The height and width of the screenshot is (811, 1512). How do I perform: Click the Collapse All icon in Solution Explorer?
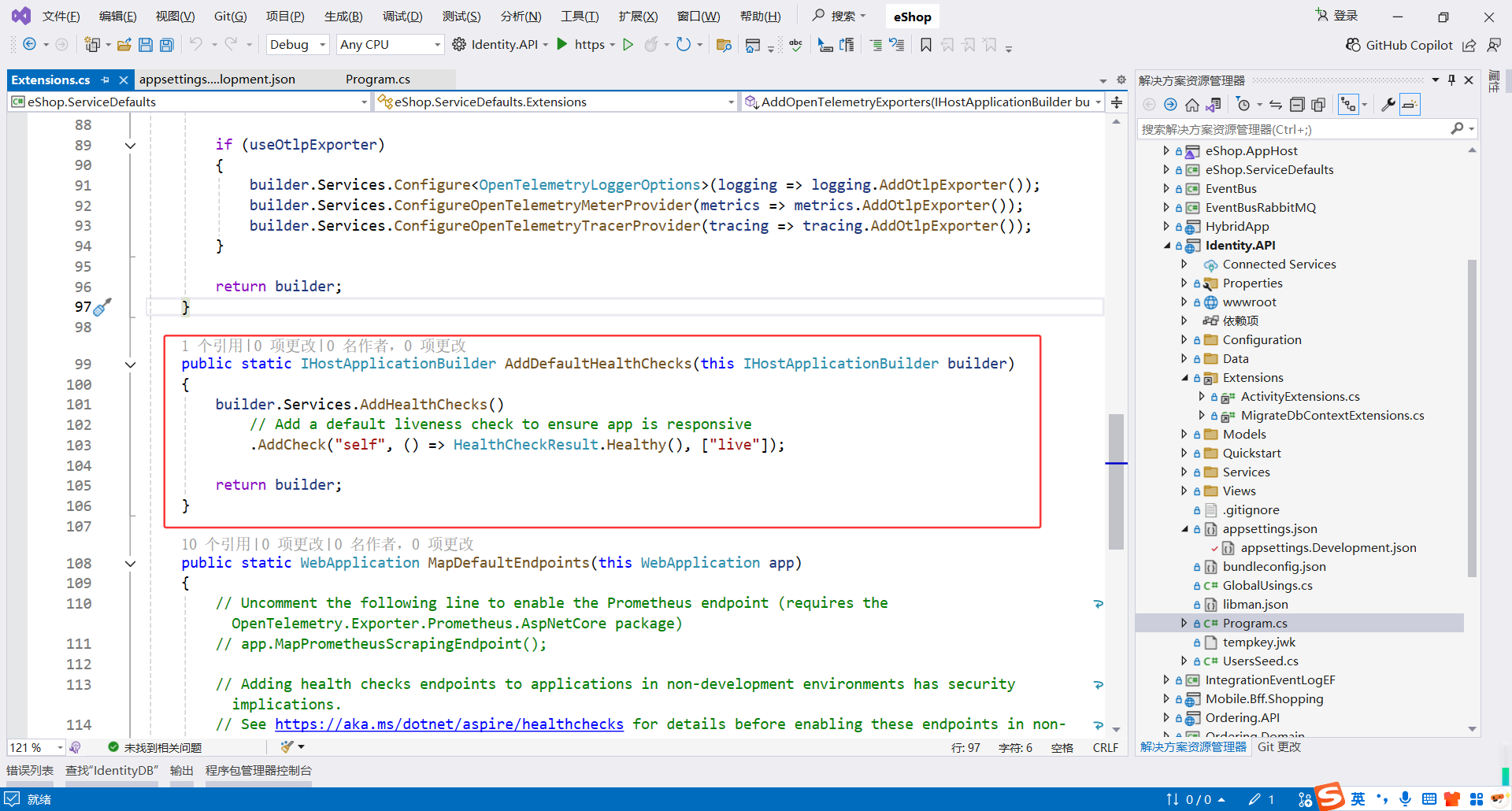point(1297,105)
